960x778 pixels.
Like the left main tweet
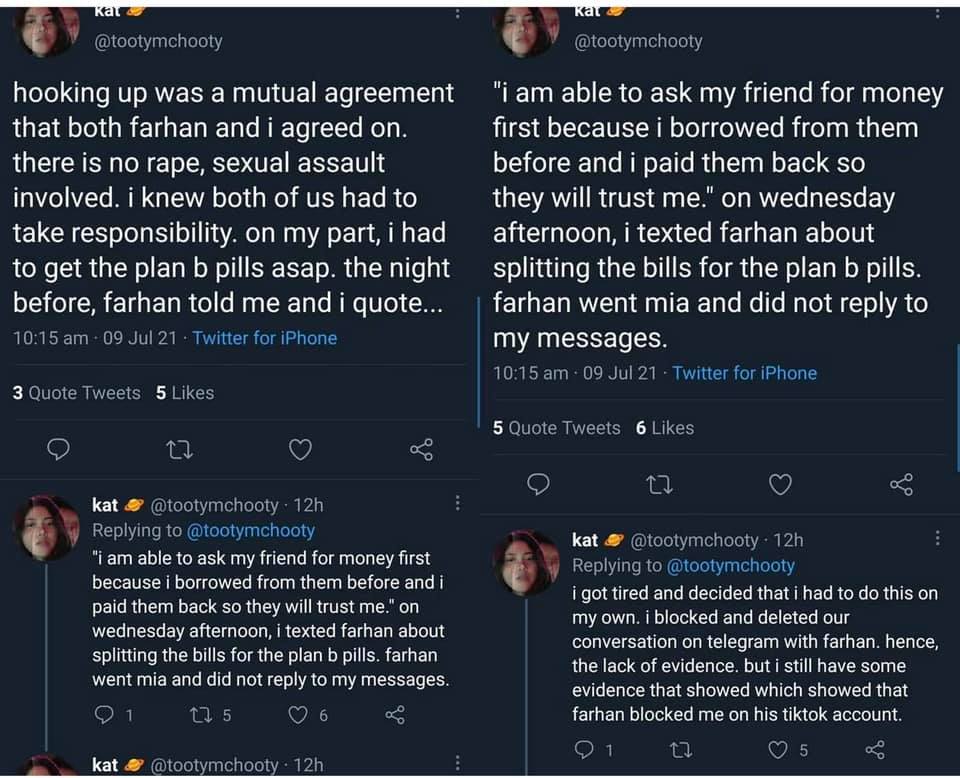click(x=300, y=450)
